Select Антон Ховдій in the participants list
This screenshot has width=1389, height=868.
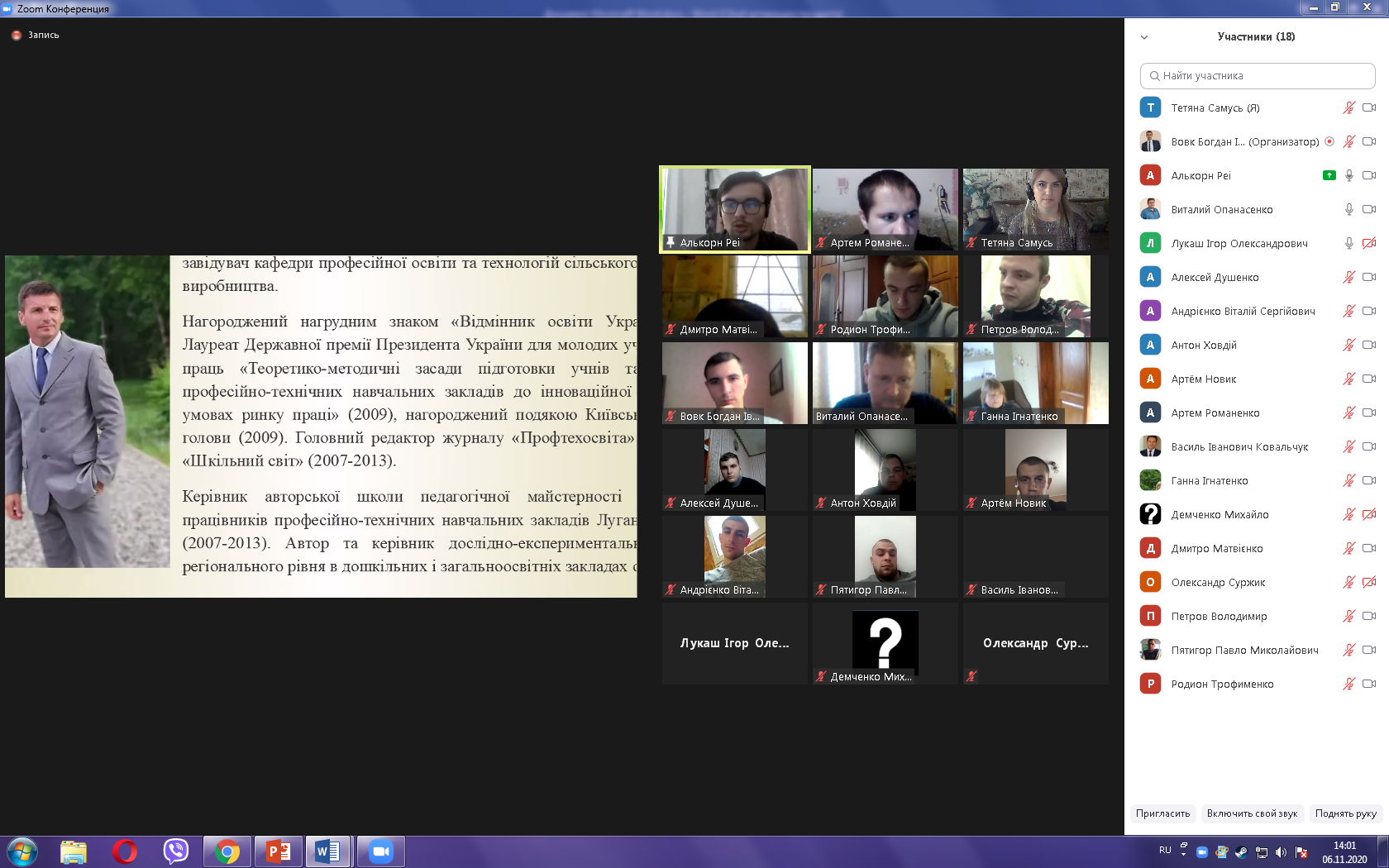(x=1204, y=345)
